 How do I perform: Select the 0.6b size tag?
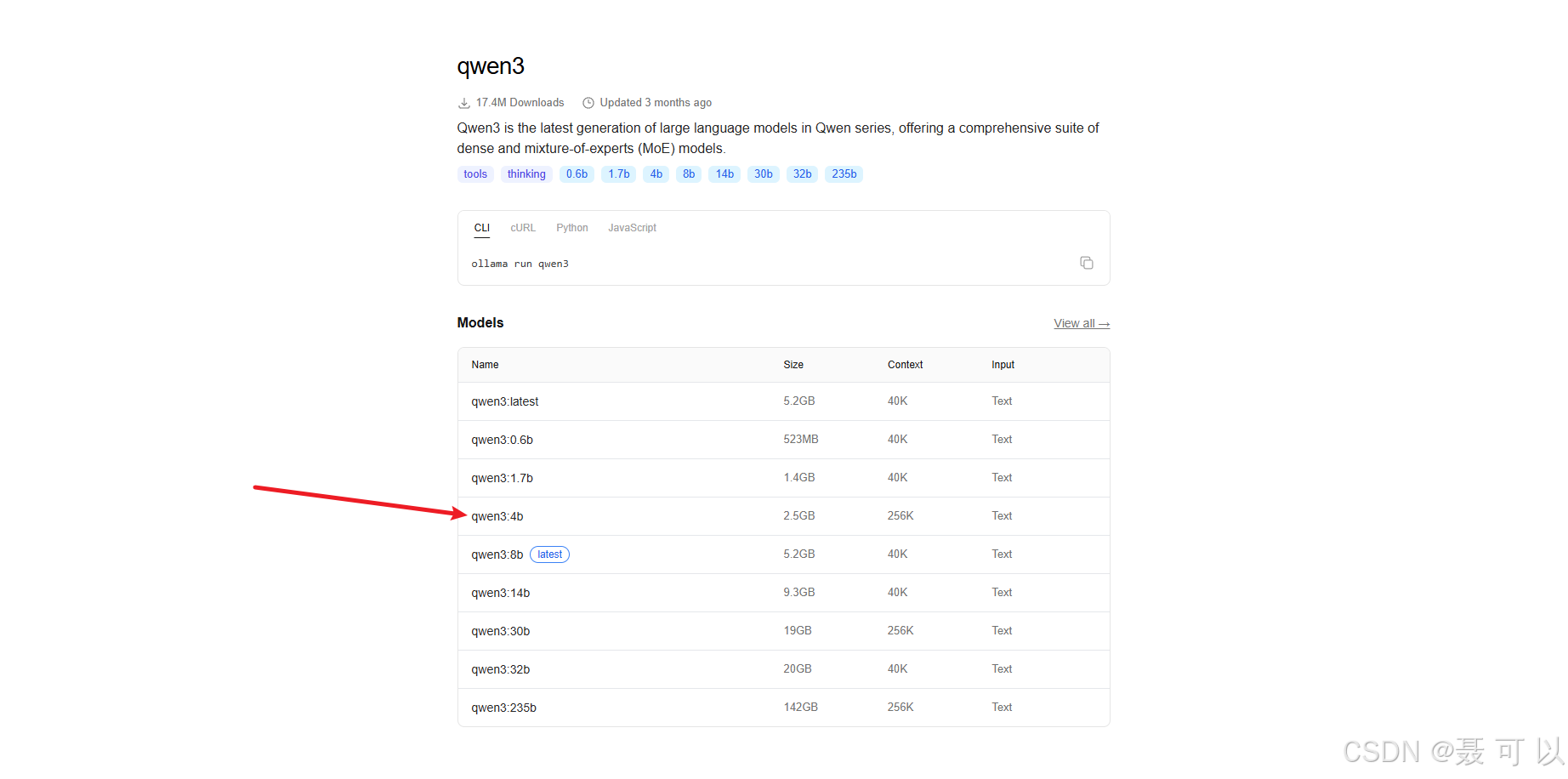577,174
